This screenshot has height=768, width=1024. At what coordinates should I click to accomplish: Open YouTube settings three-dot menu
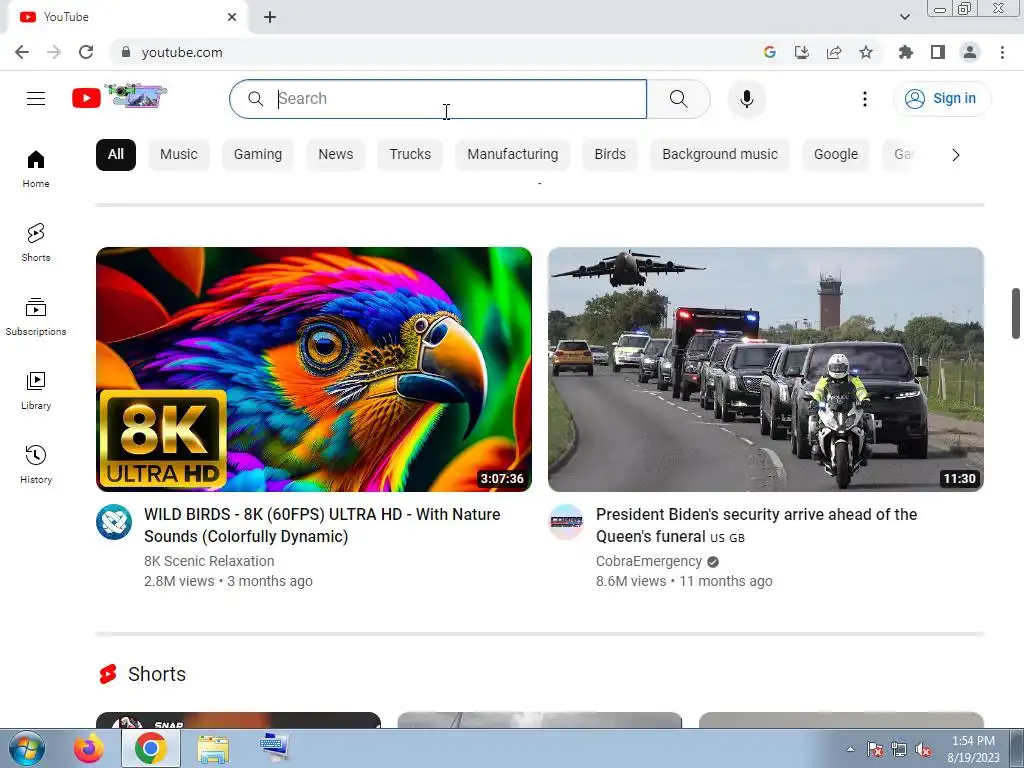coord(865,99)
